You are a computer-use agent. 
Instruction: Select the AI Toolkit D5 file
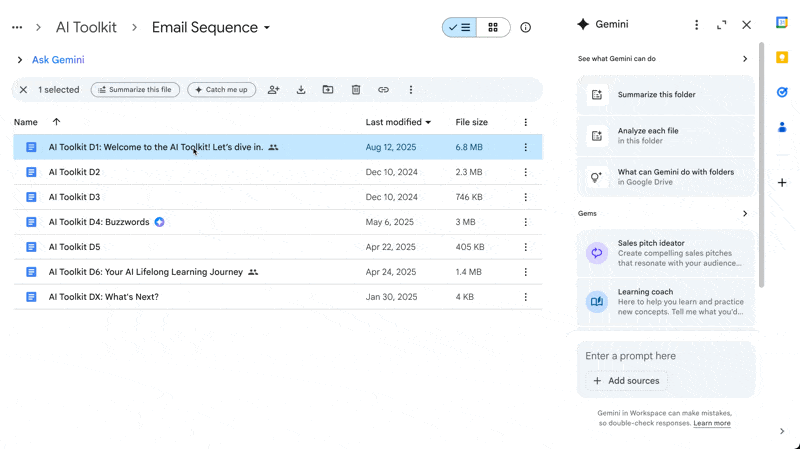278,247
